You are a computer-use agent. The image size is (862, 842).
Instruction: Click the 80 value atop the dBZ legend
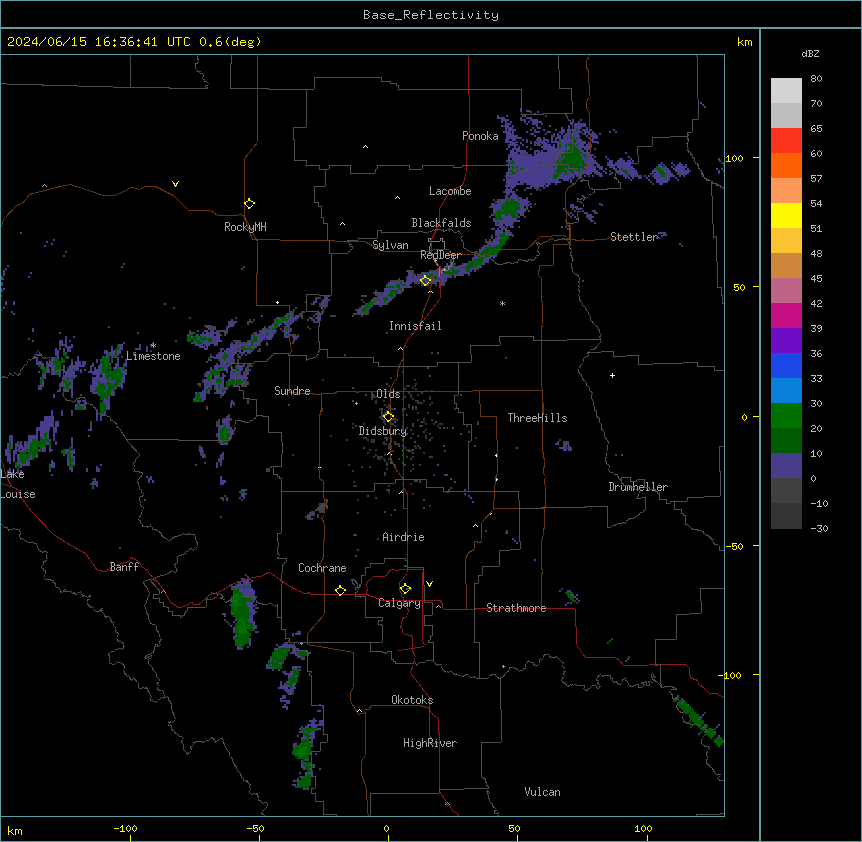pos(816,79)
